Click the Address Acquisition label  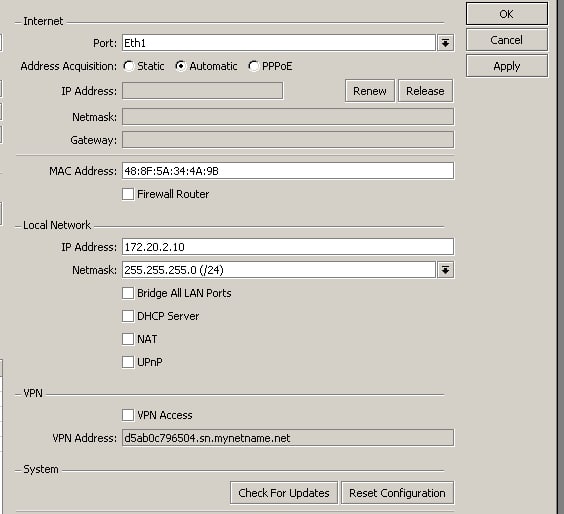pyautogui.click(x=69, y=67)
